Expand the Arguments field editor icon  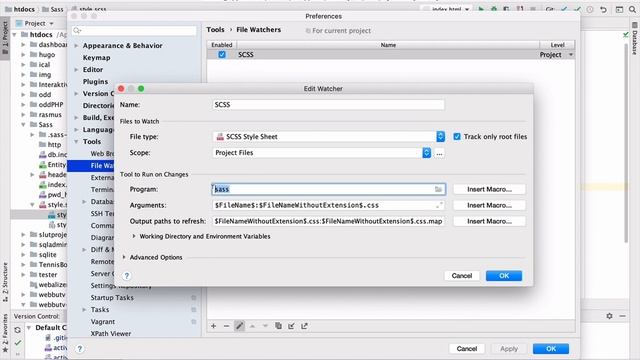point(439,205)
